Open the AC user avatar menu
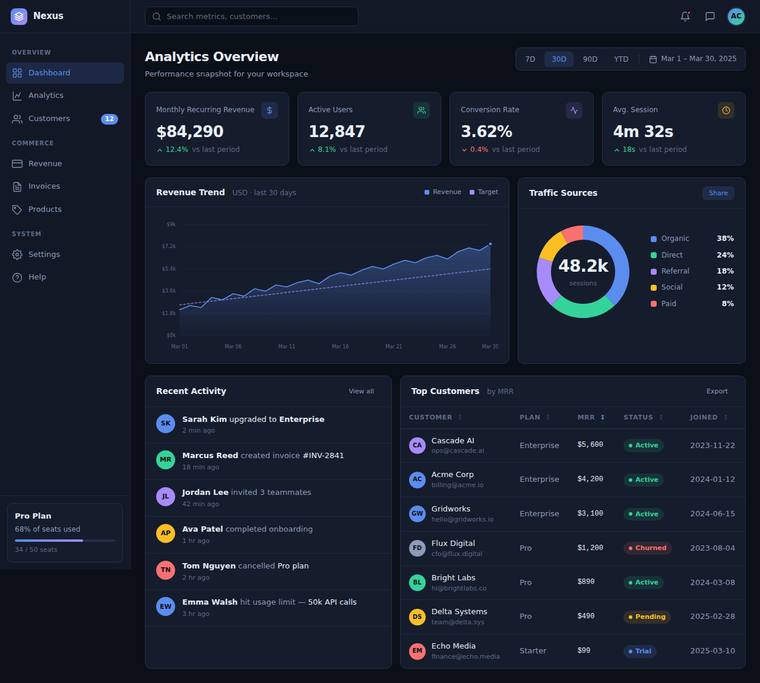The width and height of the screenshot is (760, 683). pos(736,16)
